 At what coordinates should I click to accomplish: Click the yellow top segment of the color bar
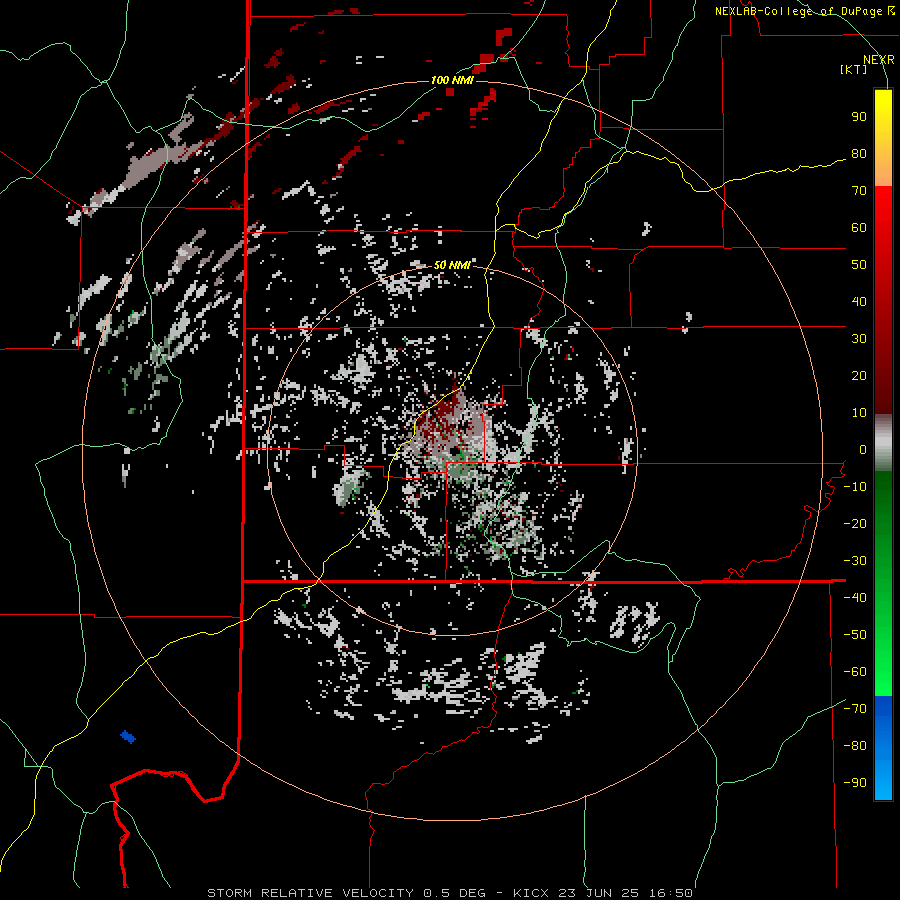click(883, 138)
